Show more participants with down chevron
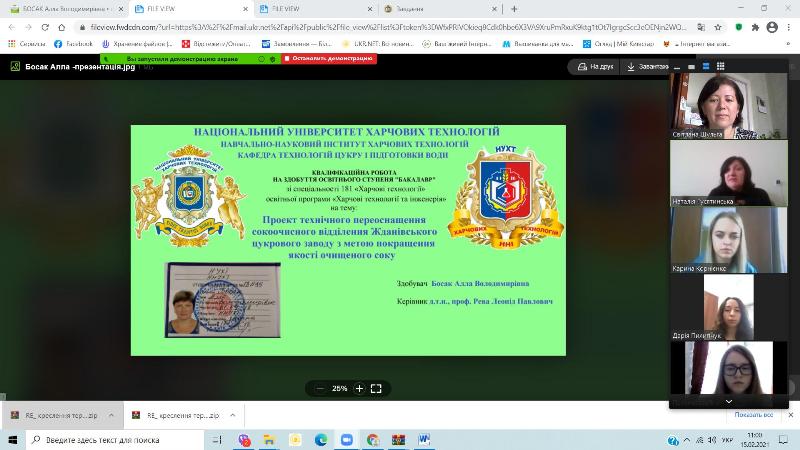The image size is (800, 450). (x=729, y=402)
